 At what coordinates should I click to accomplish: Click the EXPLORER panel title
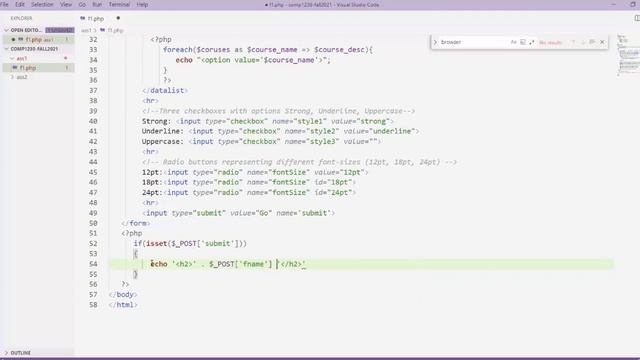(x=21, y=18)
